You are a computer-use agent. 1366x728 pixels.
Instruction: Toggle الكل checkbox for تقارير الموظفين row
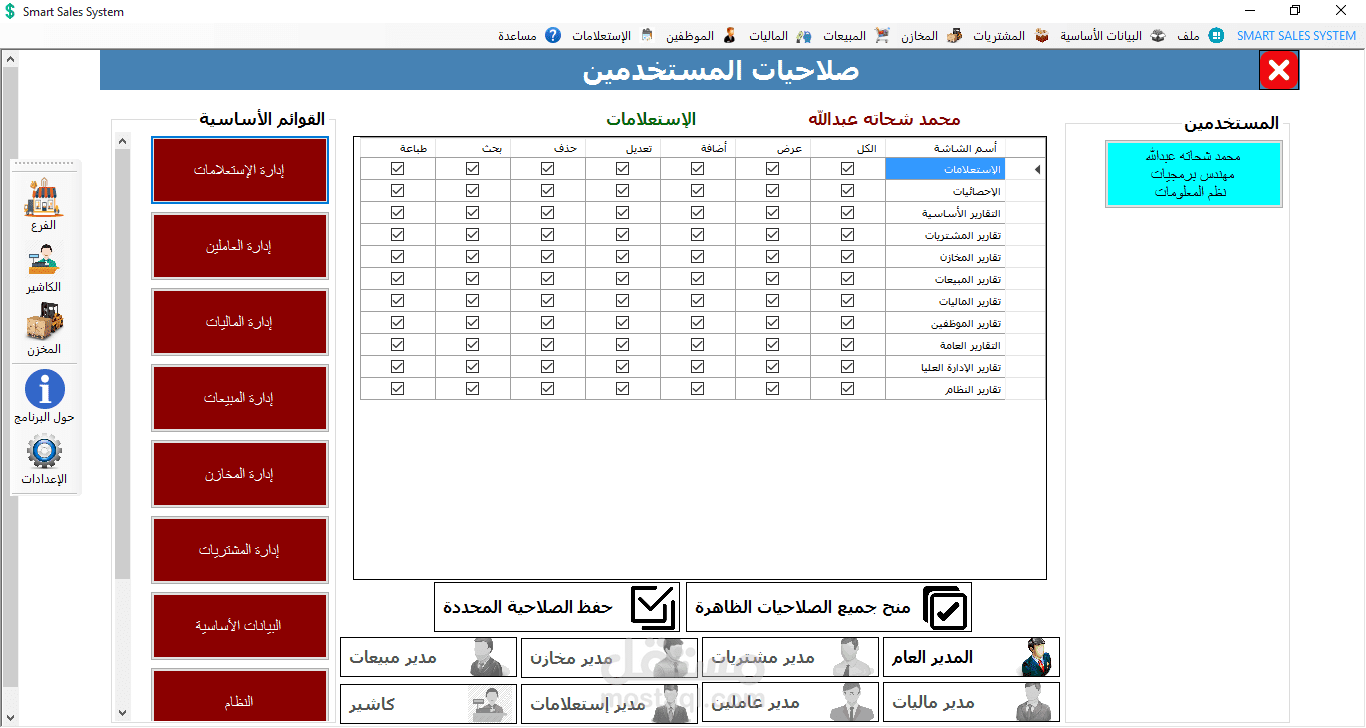coord(848,323)
